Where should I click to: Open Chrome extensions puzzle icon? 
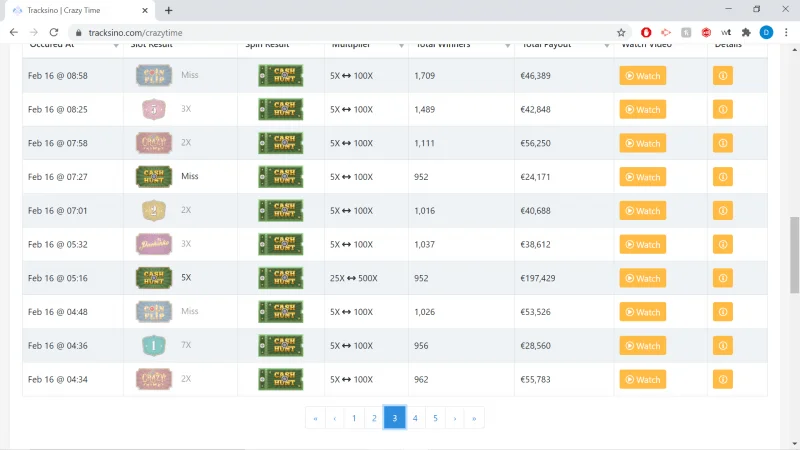coord(746,33)
